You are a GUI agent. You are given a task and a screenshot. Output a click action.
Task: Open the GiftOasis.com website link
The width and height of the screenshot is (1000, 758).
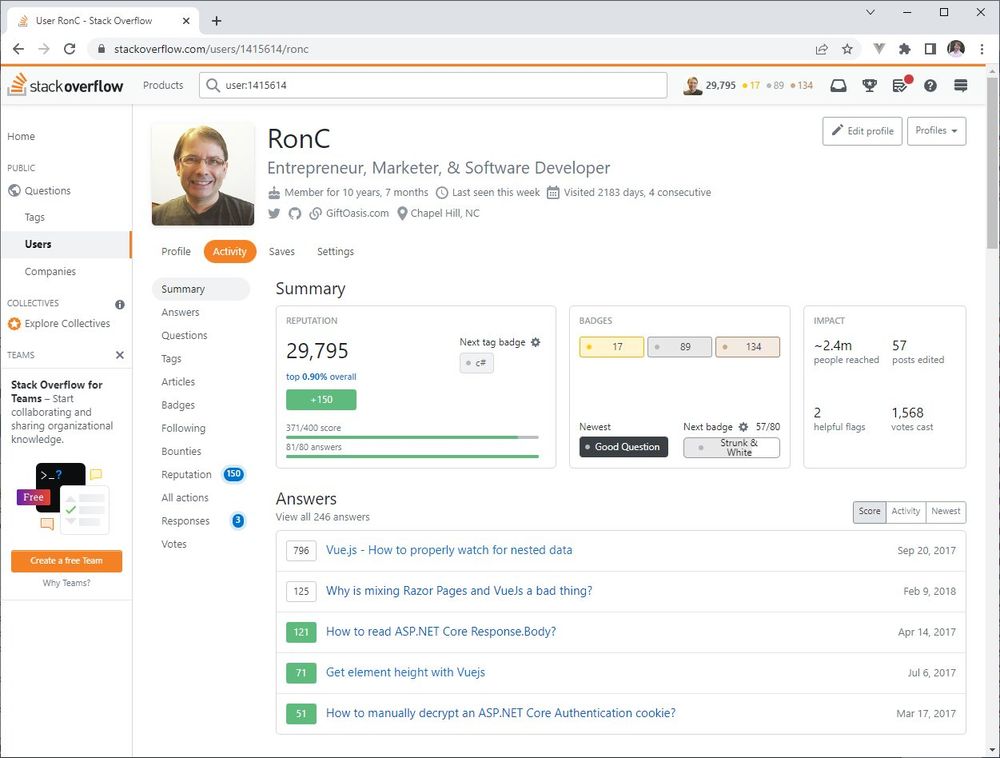(x=357, y=214)
